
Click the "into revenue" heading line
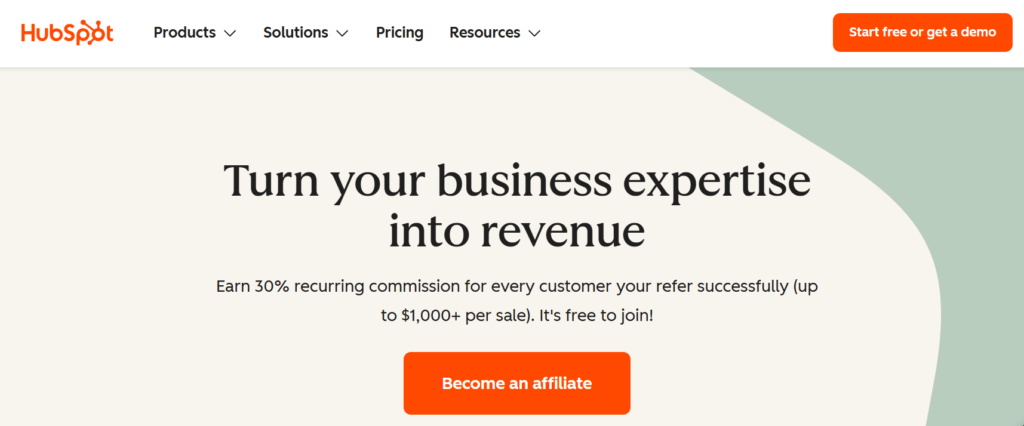pos(516,230)
